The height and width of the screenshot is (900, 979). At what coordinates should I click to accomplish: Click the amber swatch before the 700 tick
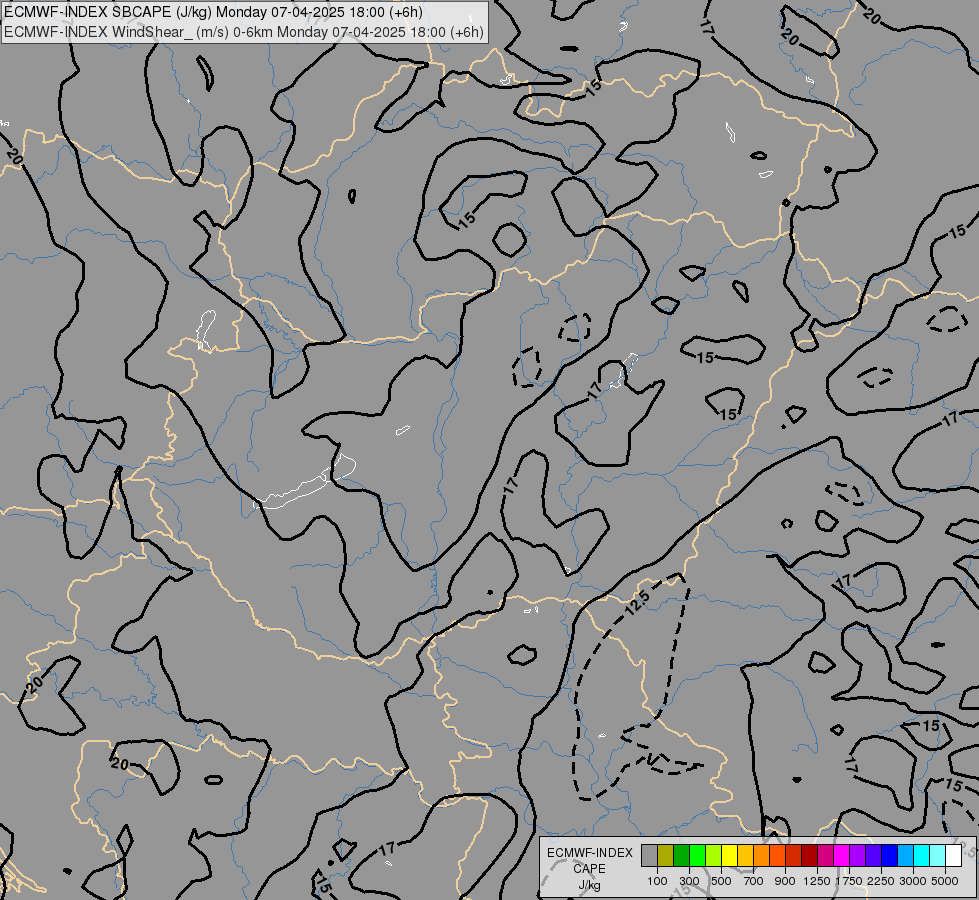click(x=745, y=855)
